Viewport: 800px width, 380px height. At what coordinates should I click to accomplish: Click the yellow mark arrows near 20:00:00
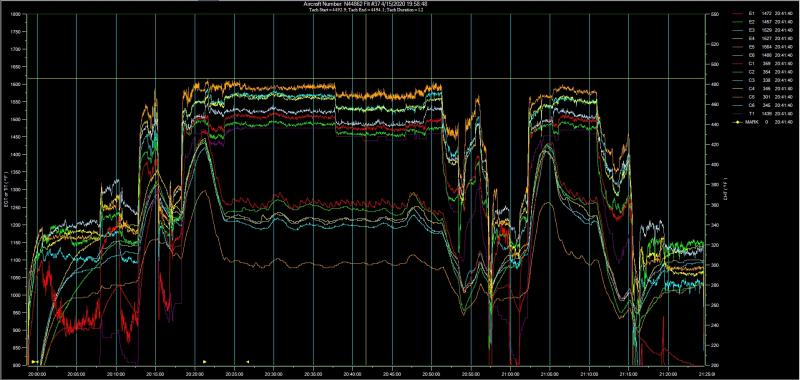35,362
